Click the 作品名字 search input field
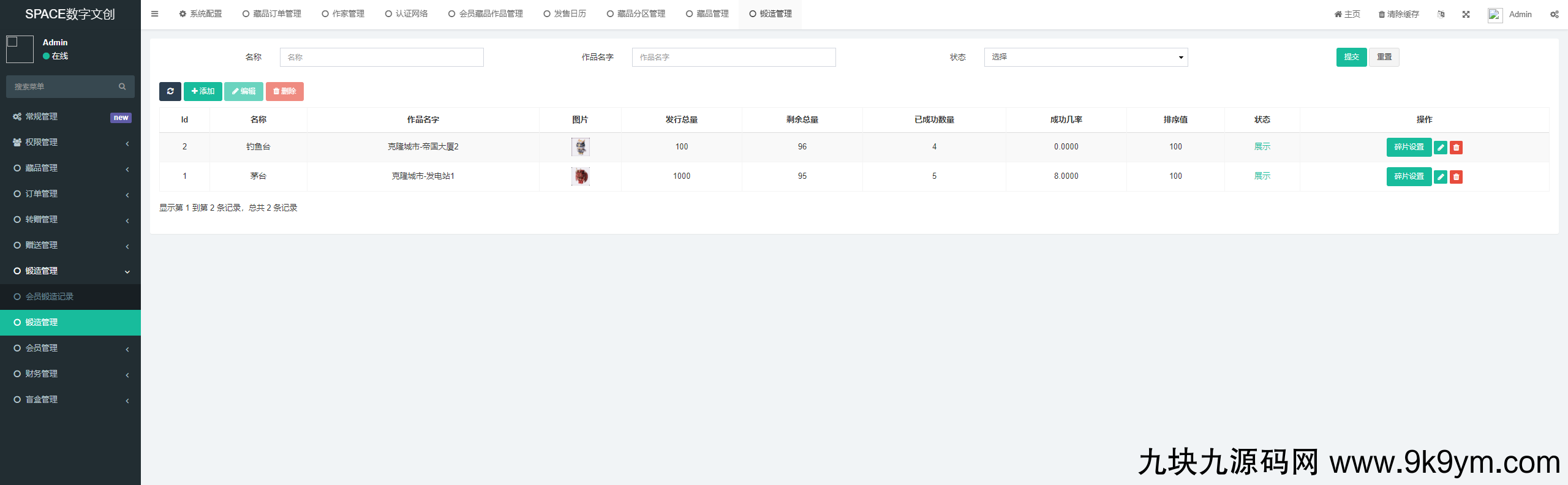The width and height of the screenshot is (1568, 485). [x=733, y=57]
